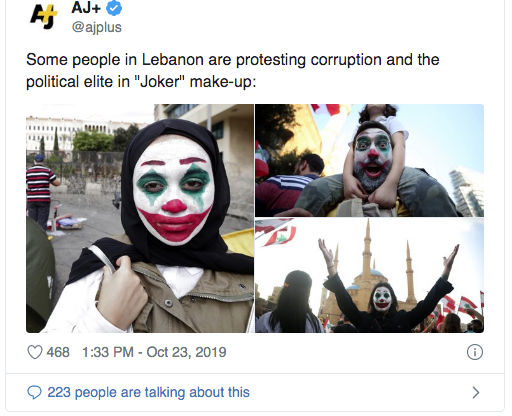Click the AJ+ profile avatar logo
Image resolution: width=512 pixels, height=416 pixels.
tap(44, 17)
